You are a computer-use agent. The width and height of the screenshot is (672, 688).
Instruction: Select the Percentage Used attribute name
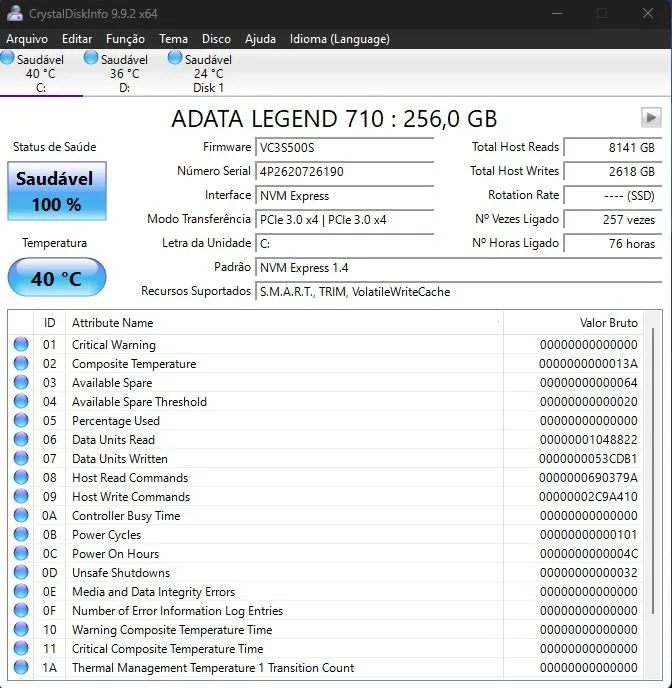[116, 421]
